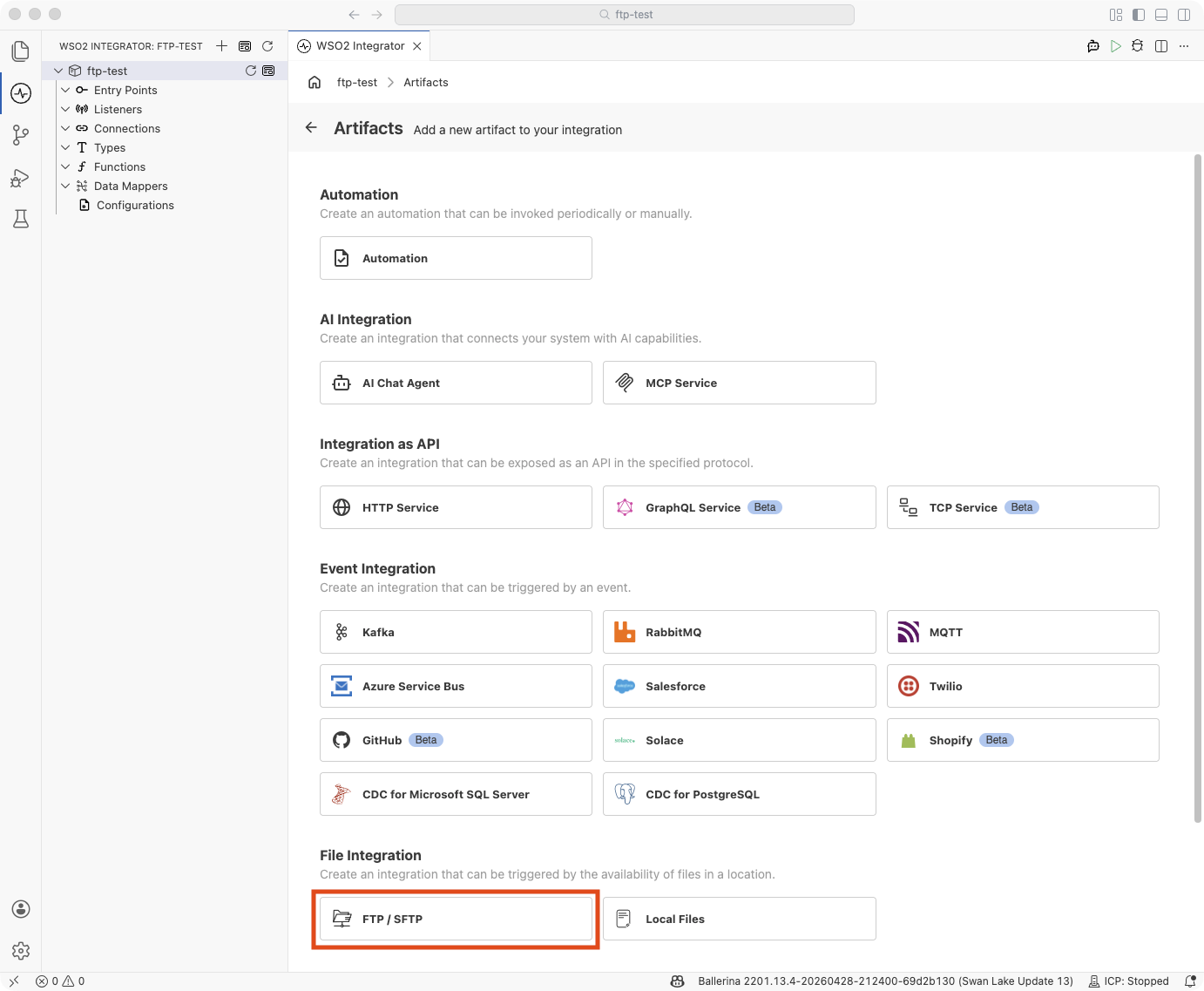
Task: Open the Source Control view
Action: [21, 135]
